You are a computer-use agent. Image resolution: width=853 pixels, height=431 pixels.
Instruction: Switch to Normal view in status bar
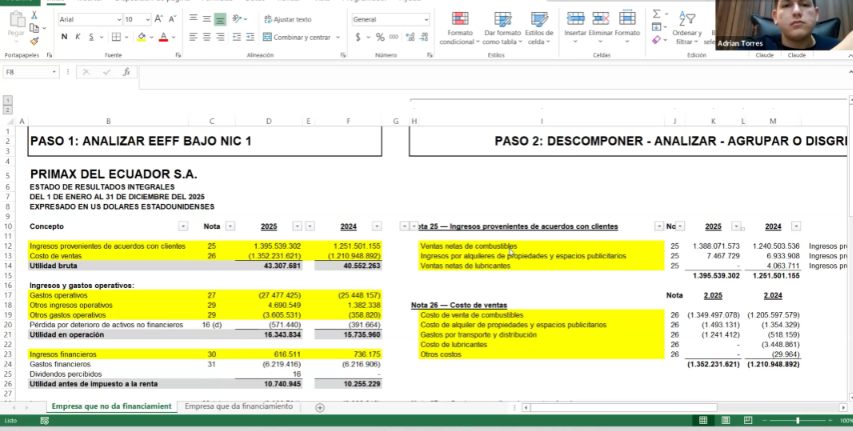(x=703, y=421)
